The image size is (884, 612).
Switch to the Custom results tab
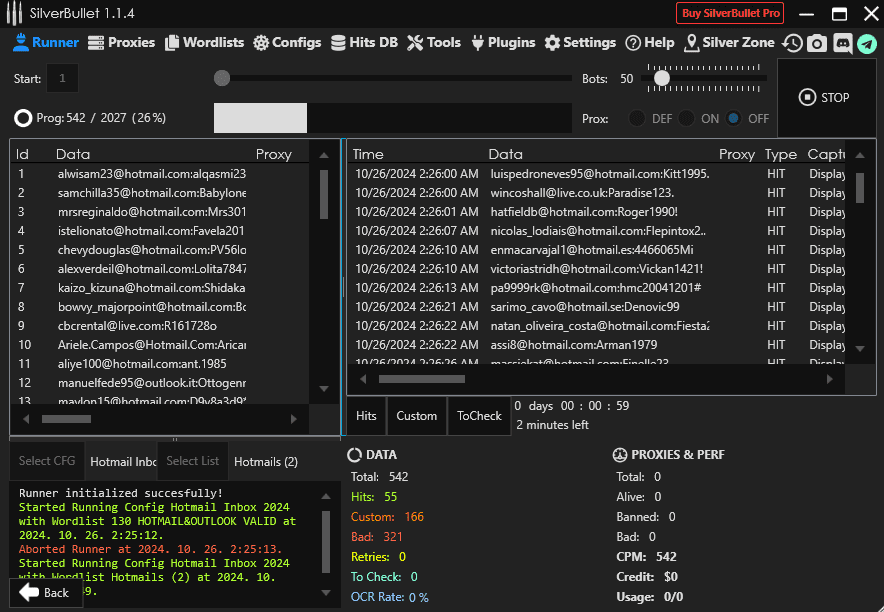click(x=416, y=416)
